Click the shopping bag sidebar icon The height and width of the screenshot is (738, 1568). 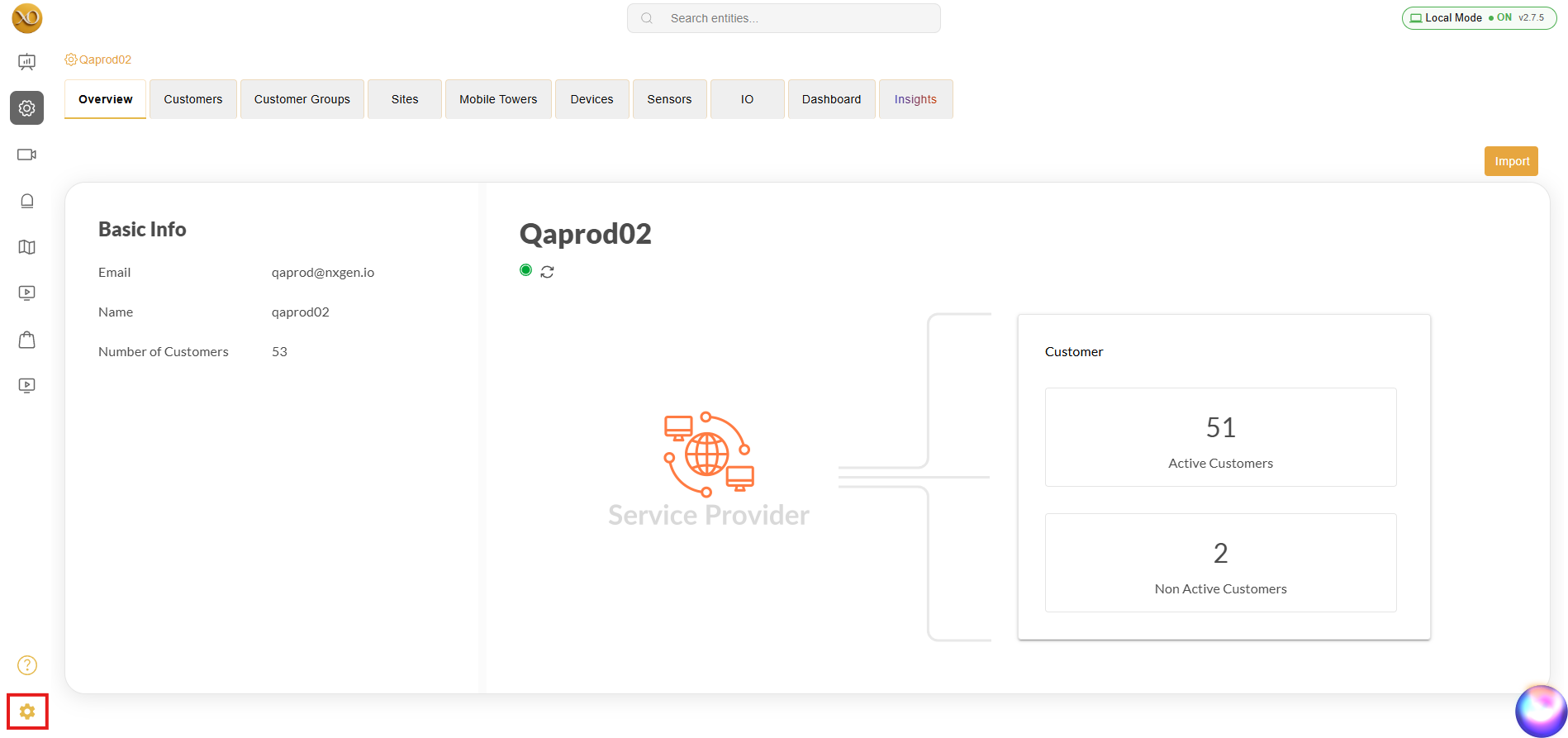[x=26, y=340]
